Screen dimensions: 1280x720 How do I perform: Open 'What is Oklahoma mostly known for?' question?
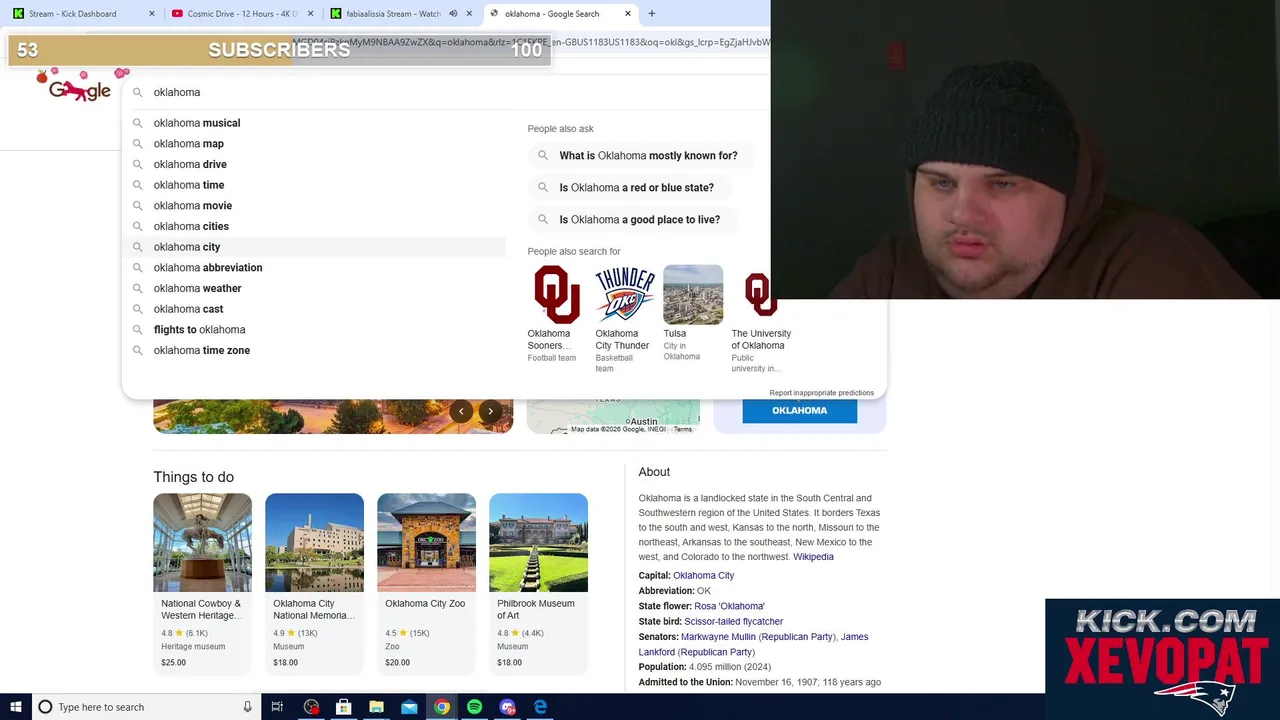(x=640, y=155)
